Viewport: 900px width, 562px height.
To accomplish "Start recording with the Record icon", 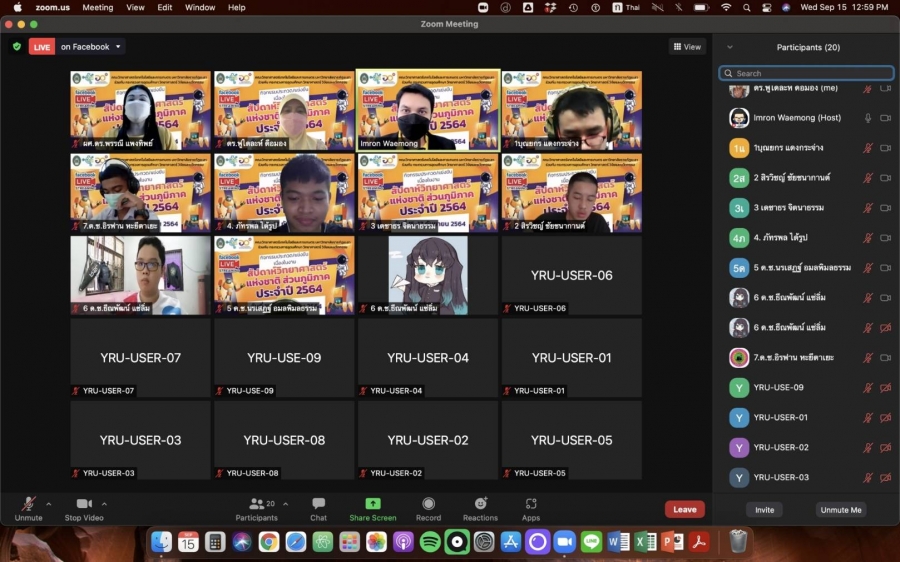I will (x=428, y=504).
